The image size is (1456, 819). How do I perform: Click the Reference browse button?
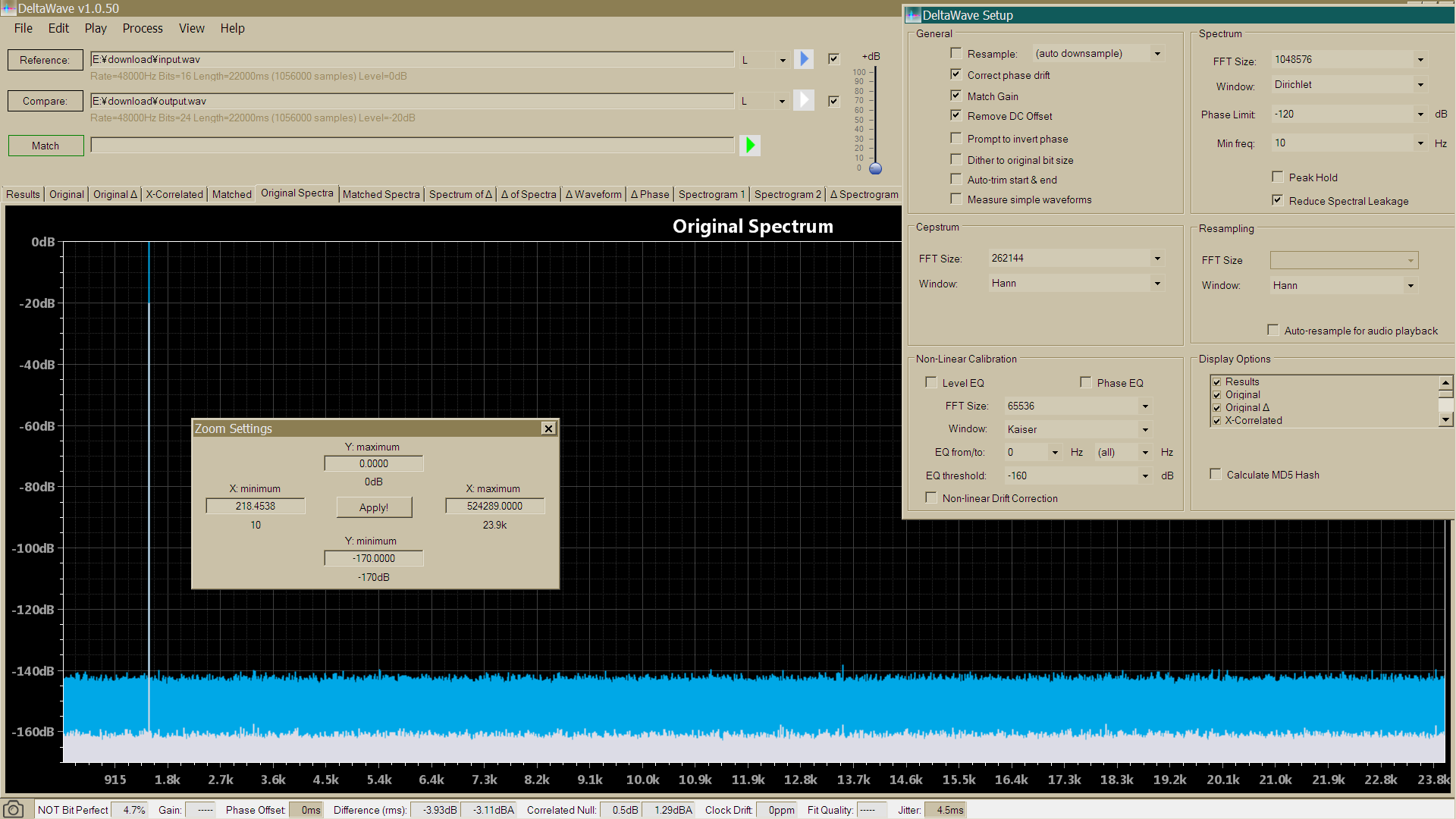(45, 60)
